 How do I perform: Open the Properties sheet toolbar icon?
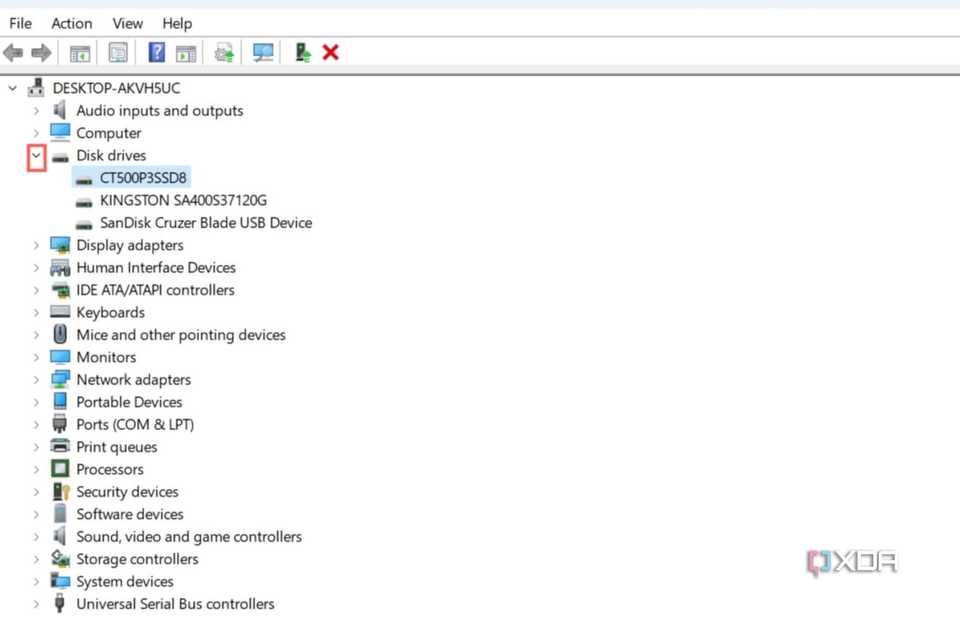coord(118,53)
